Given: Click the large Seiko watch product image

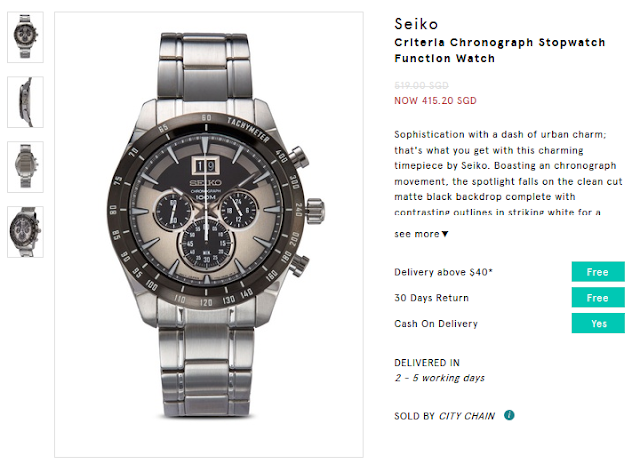Looking at the screenshot, I should point(210,235).
